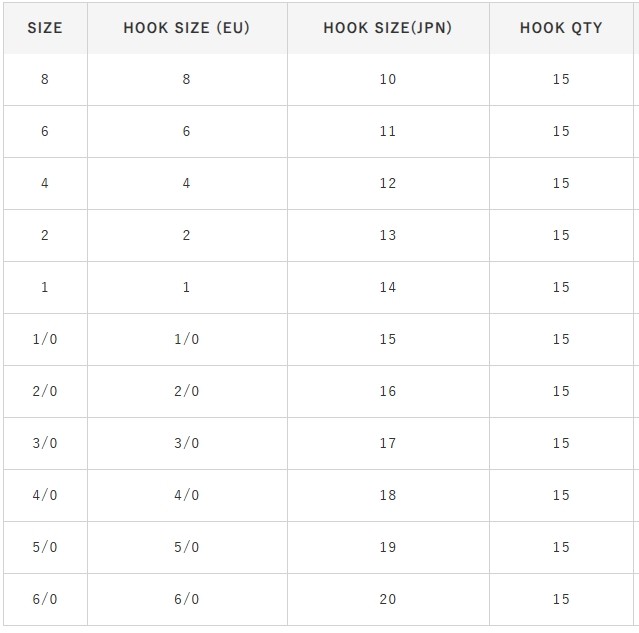The width and height of the screenshot is (639, 633).
Task: Click the HOOK SIZE(JPN) column header
Action: pos(388,28)
